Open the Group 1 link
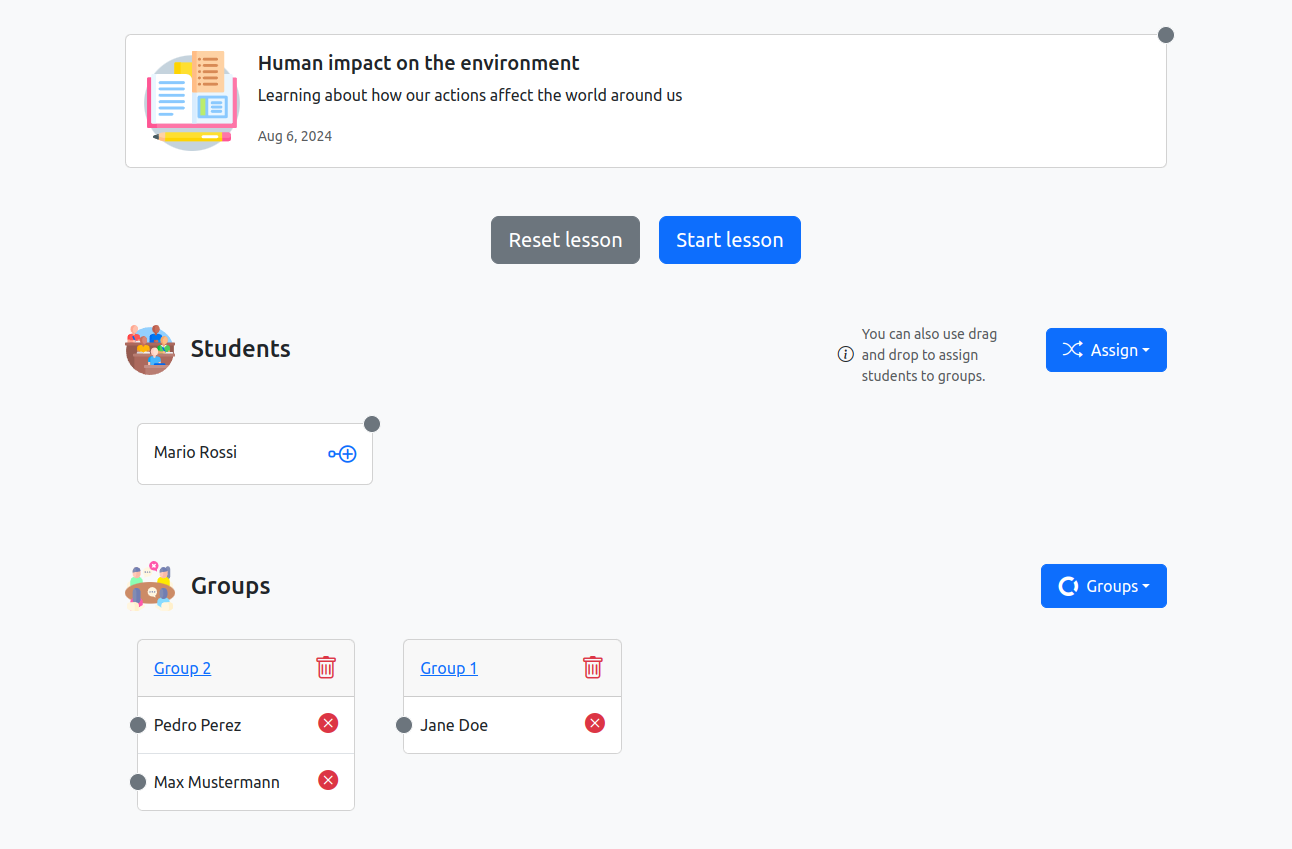The height and width of the screenshot is (849, 1292). pyautogui.click(x=449, y=668)
